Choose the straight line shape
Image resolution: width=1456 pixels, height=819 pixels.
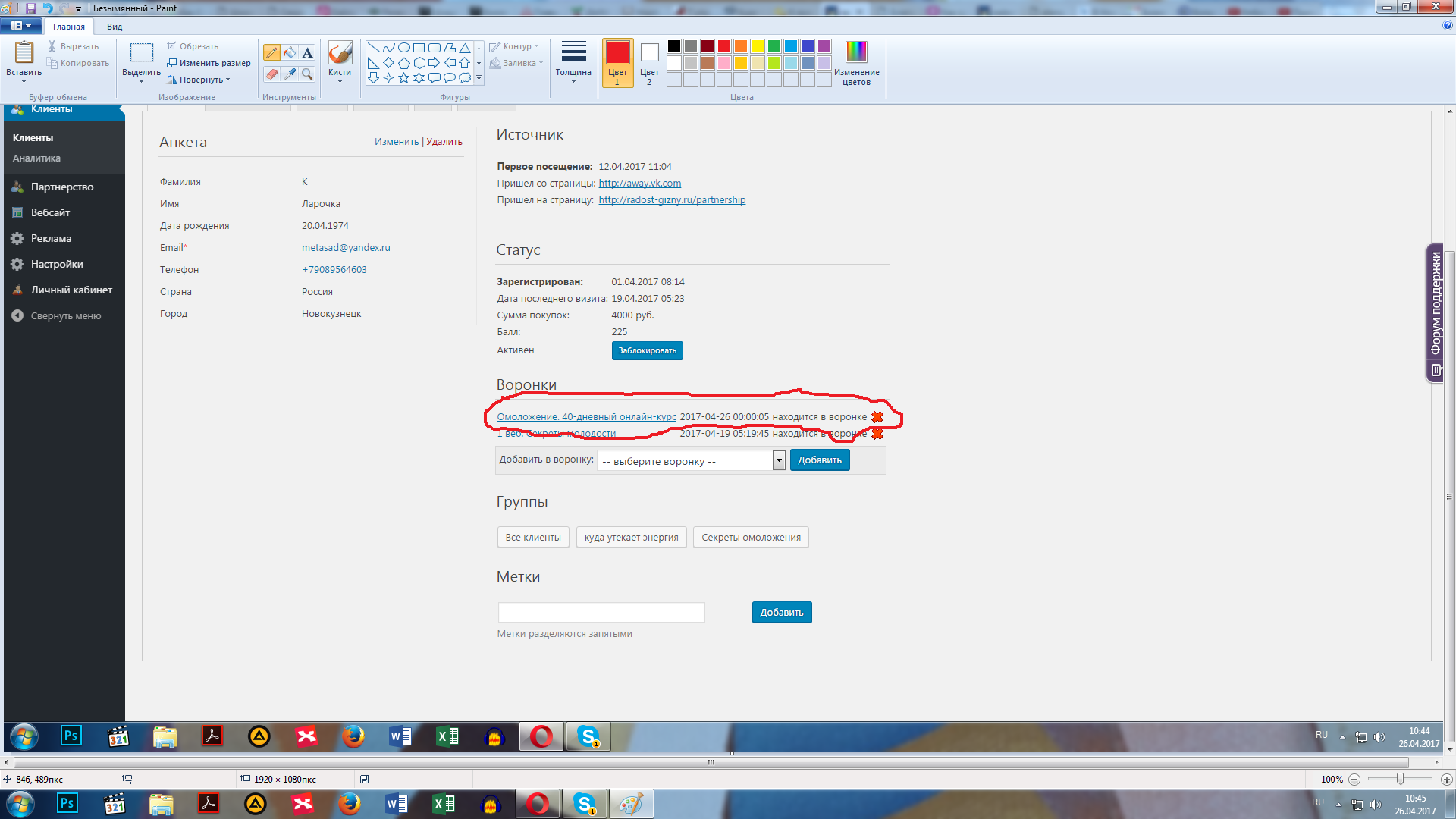point(374,48)
